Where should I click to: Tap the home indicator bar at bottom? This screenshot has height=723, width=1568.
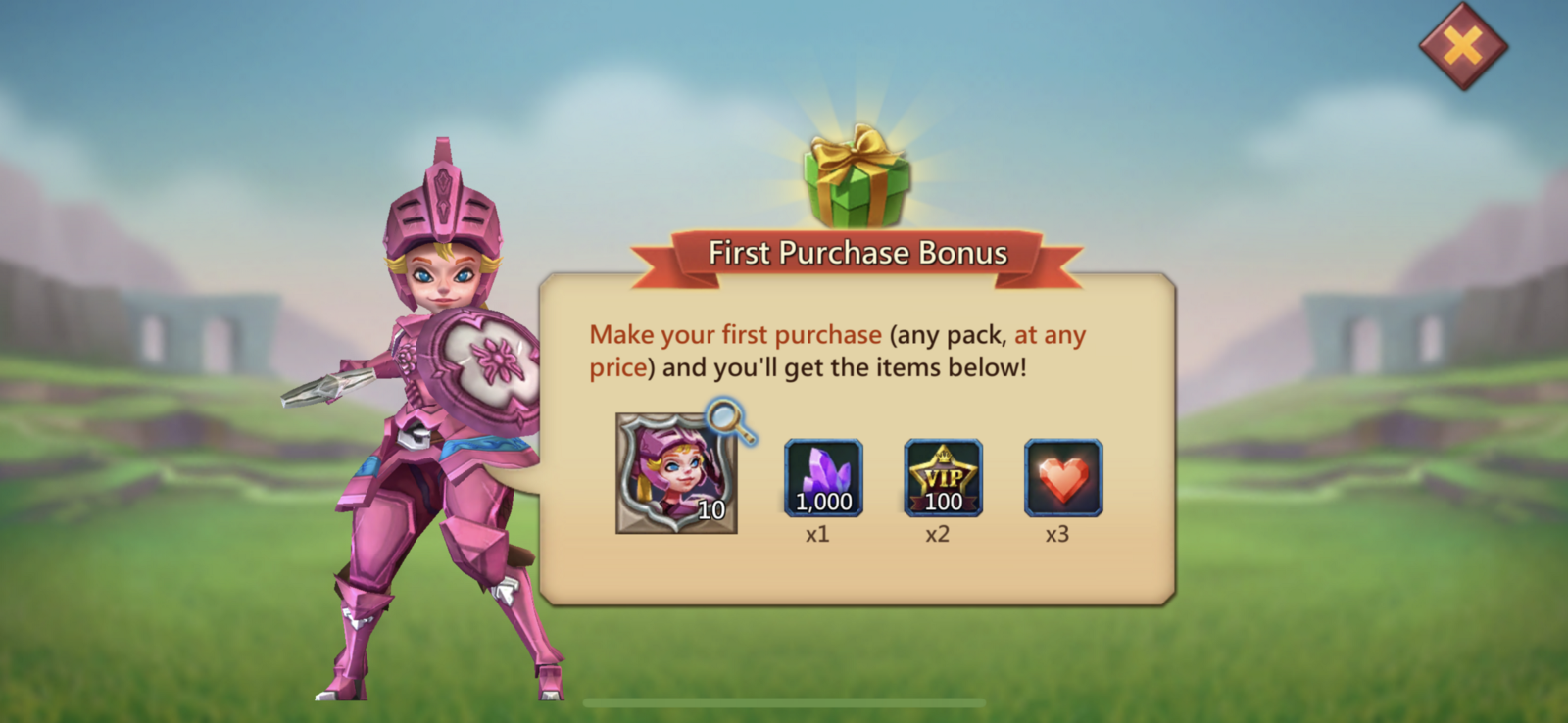pos(784,702)
